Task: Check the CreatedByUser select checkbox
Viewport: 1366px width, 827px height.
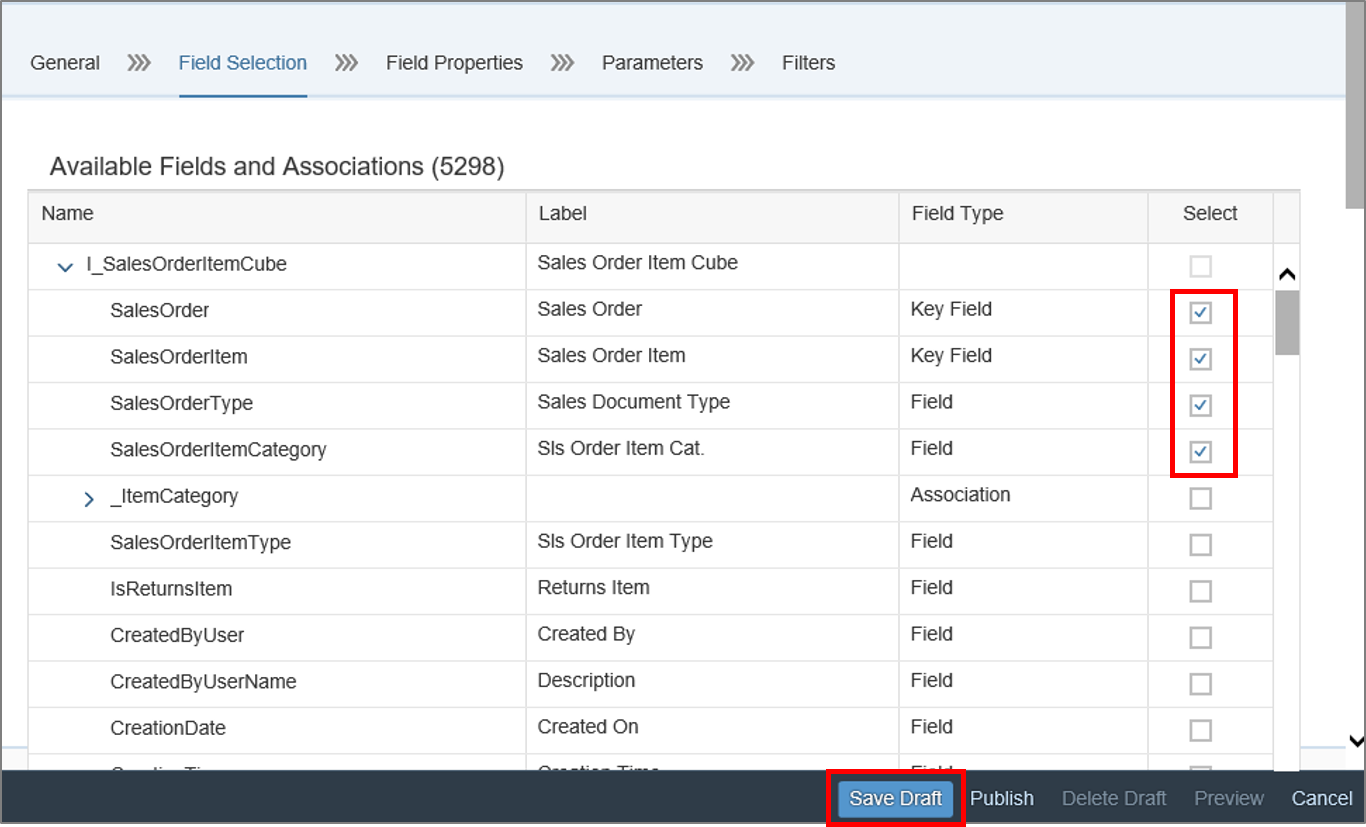Action: coord(1200,638)
